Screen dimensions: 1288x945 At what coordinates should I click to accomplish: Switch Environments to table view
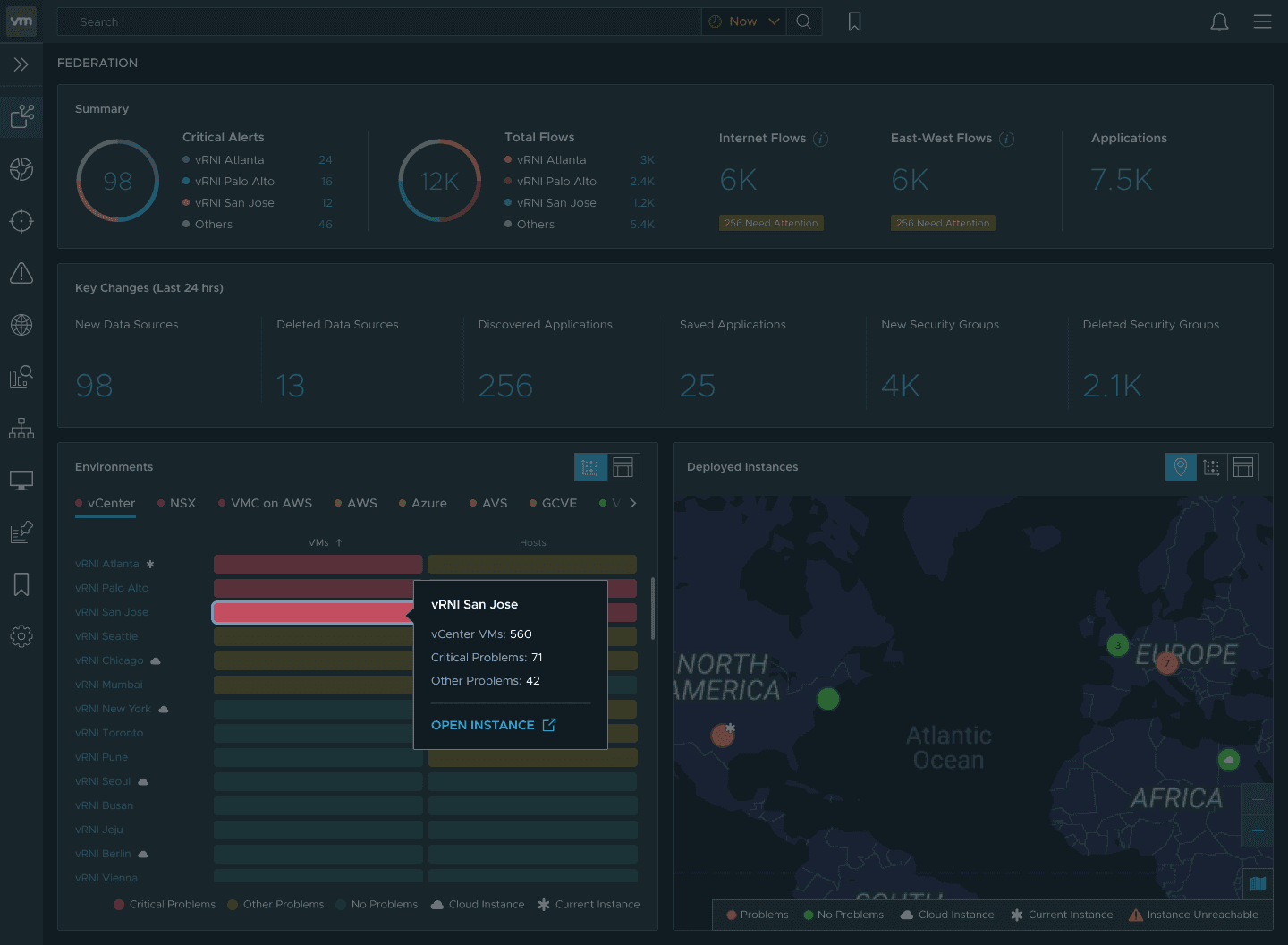[623, 467]
